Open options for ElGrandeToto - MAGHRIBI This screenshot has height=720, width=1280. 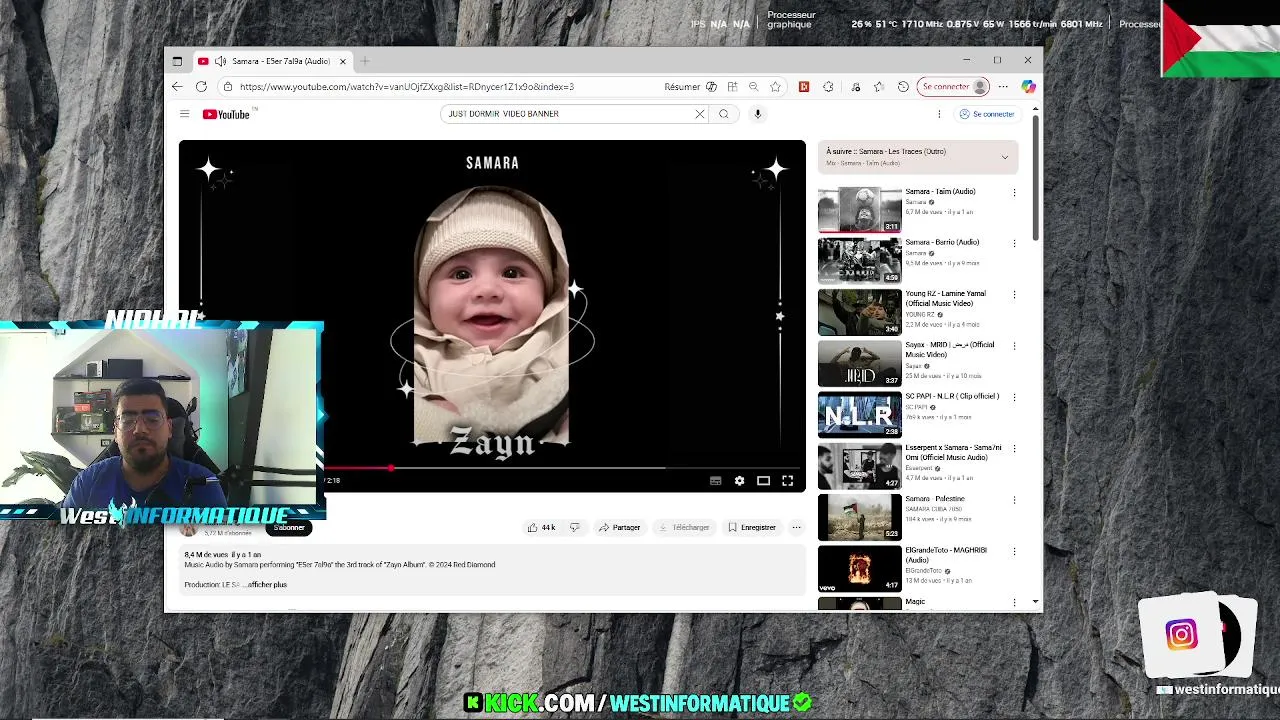(1014, 551)
